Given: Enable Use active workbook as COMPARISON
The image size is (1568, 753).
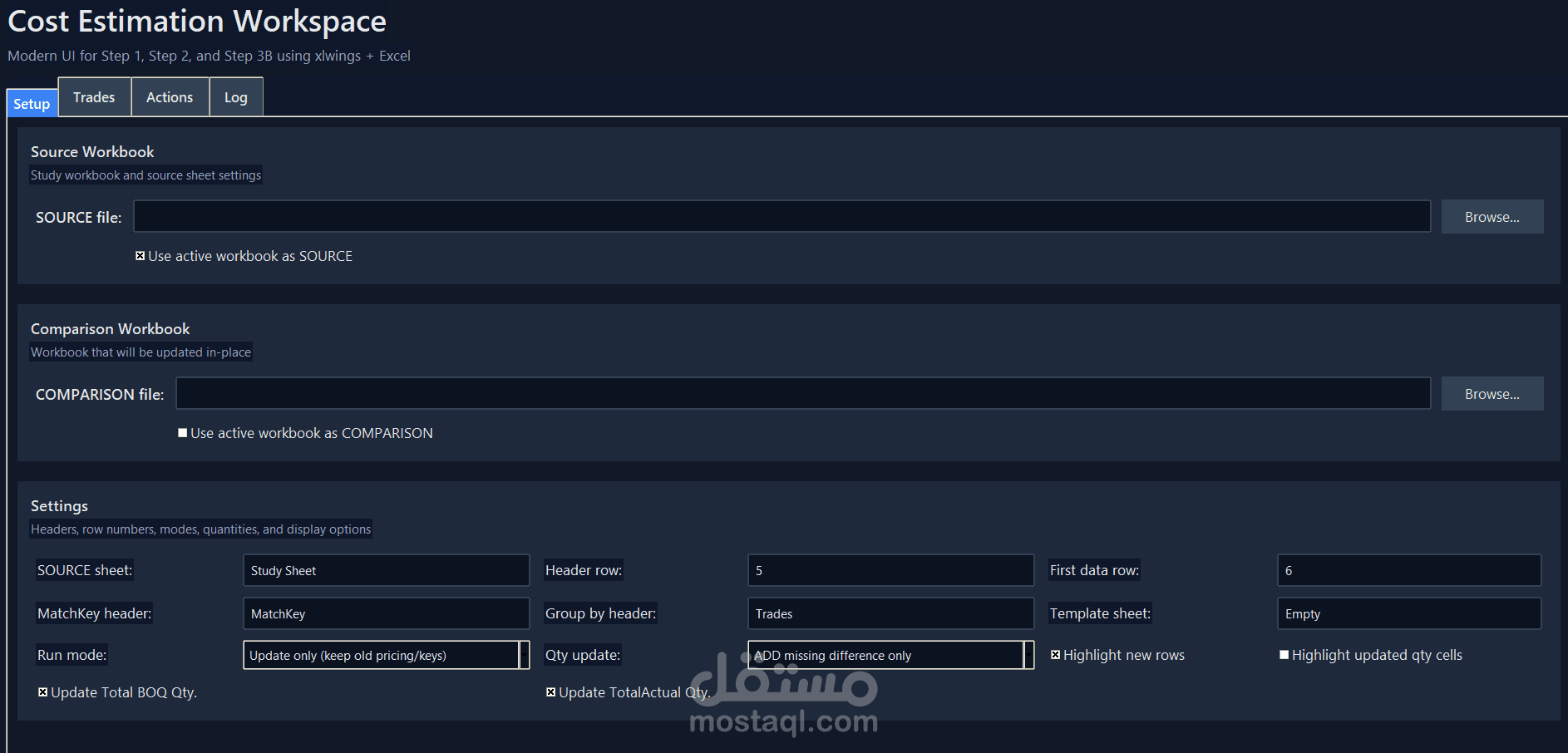Looking at the screenshot, I should (x=182, y=432).
